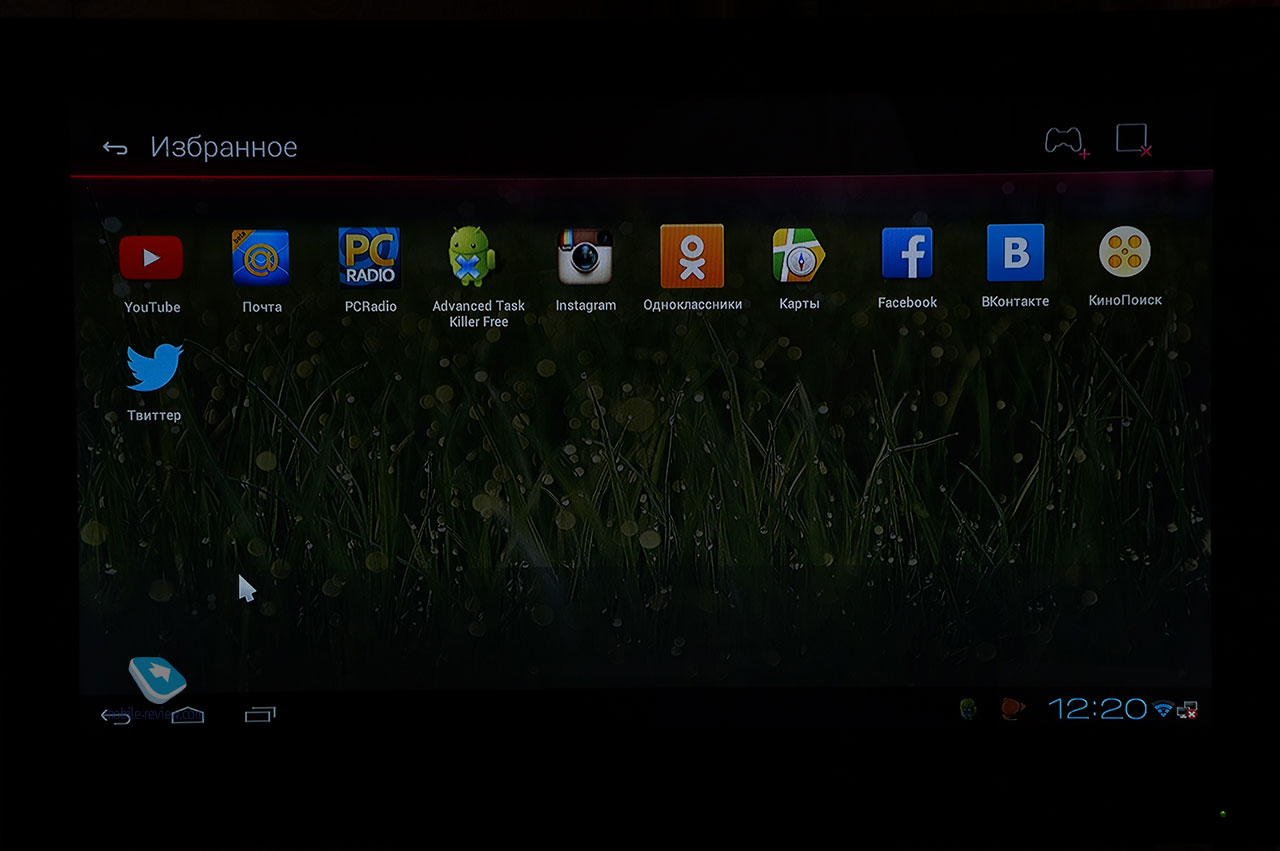Click the green Android notification icon
The height and width of the screenshot is (851, 1280).
click(x=968, y=709)
